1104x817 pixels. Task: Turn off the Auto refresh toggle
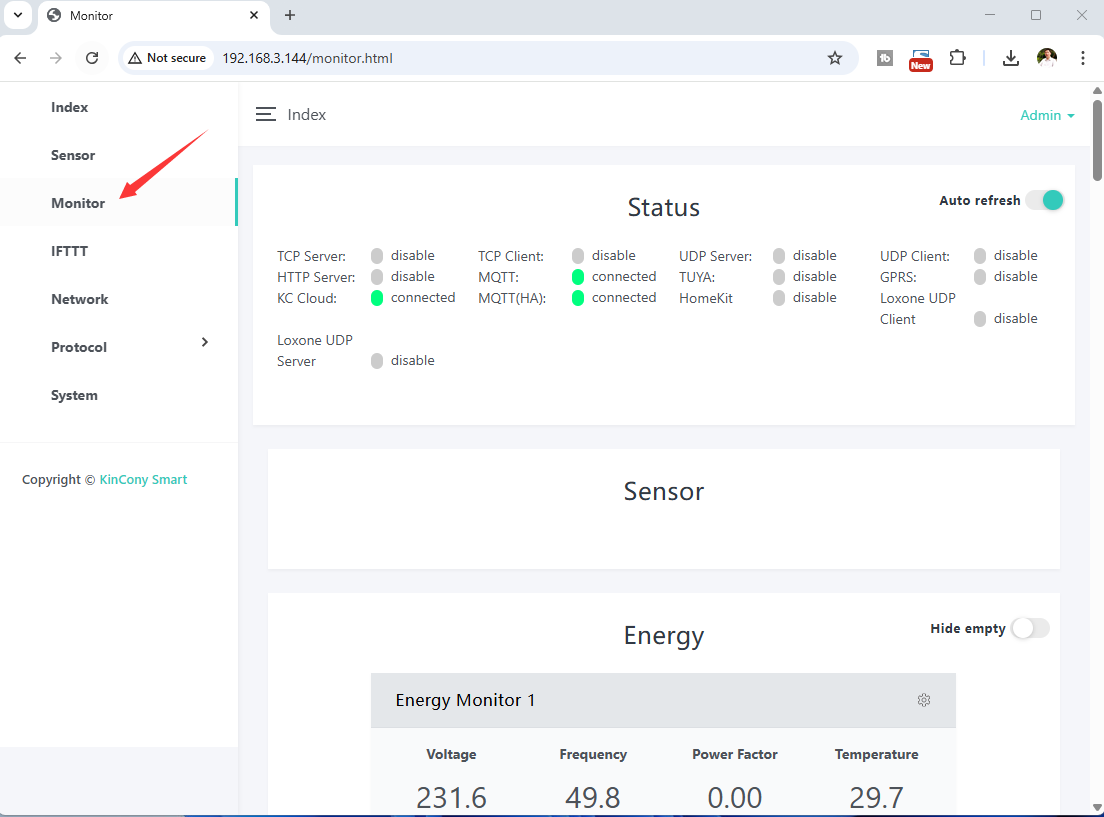tap(1044, 200)
